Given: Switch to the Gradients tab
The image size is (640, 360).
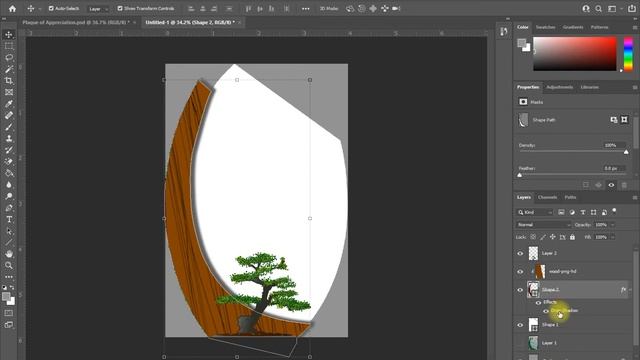Looking at the screenshot, I should pyautogui.click(x=573, y=27).
